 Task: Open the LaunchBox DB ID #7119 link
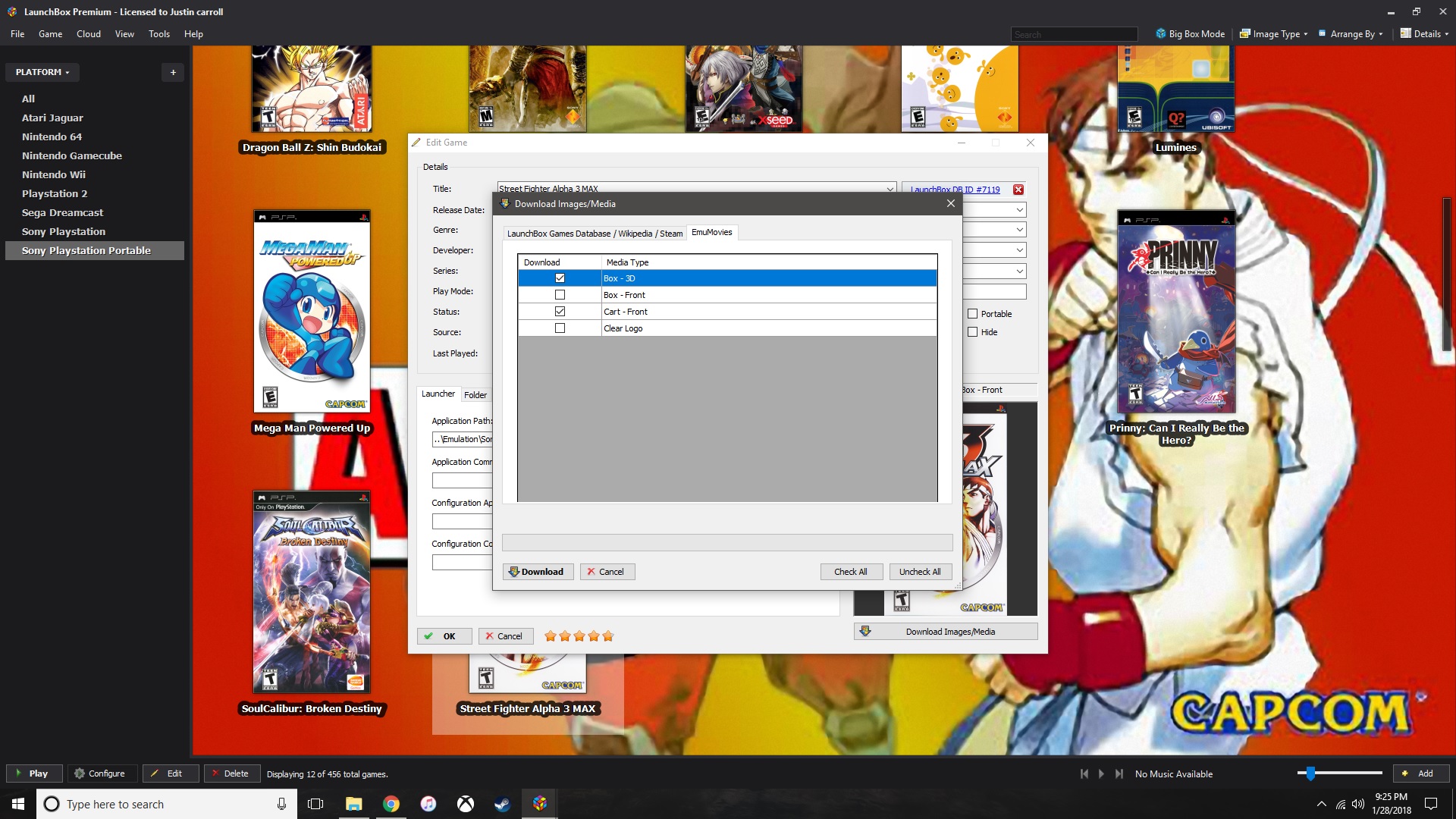955,190
